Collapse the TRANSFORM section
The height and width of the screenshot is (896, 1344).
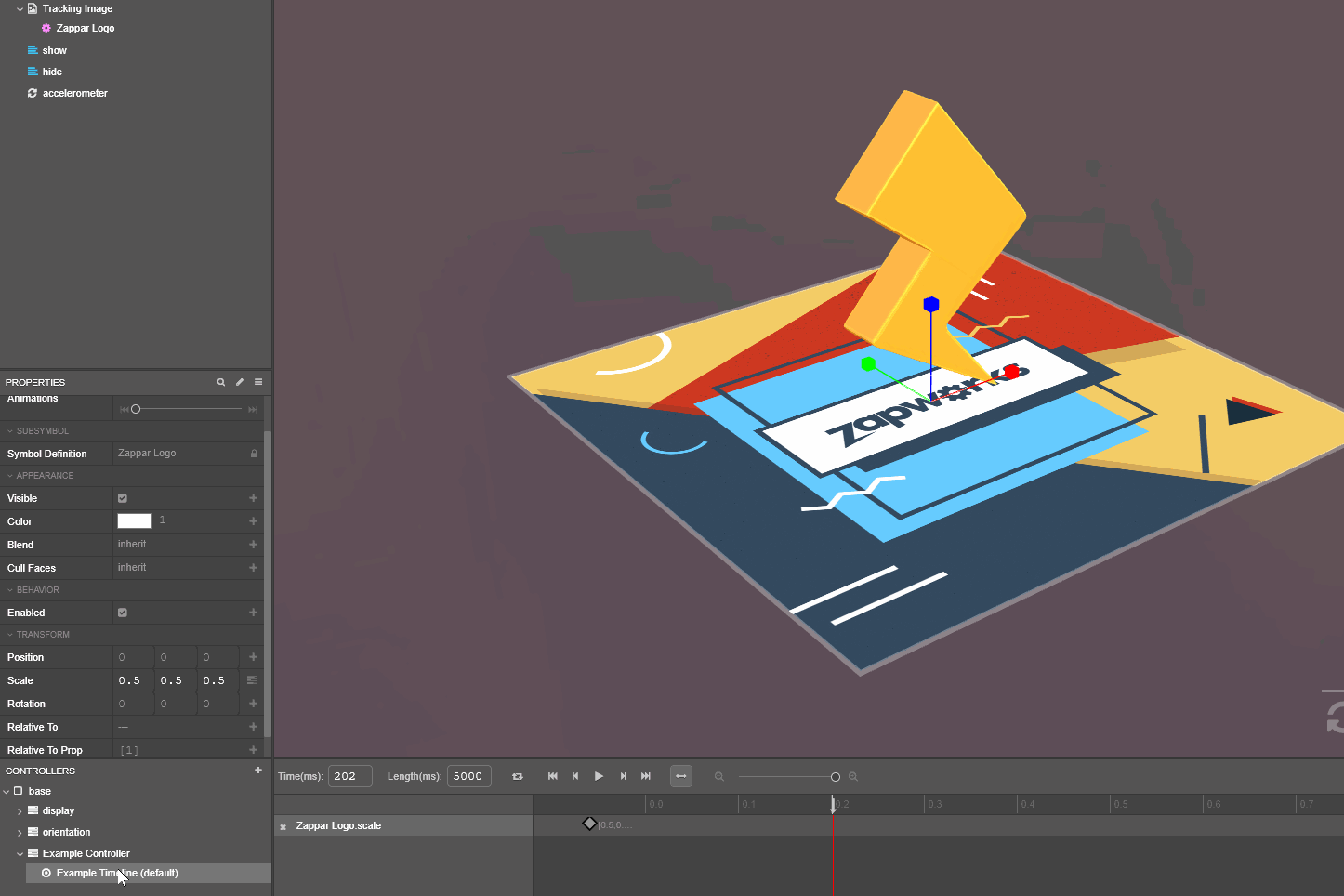click(10, 635)
